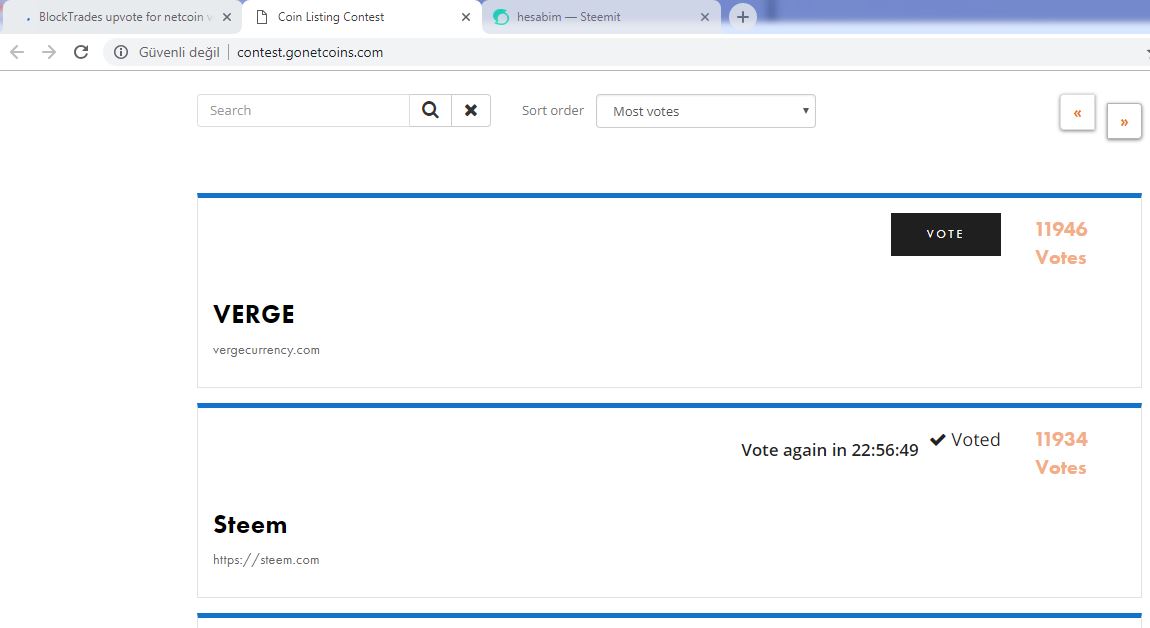The width and height of the screenshot is (1150, 628).
Task: Click the Sort order label
Action: click(552, 110)
